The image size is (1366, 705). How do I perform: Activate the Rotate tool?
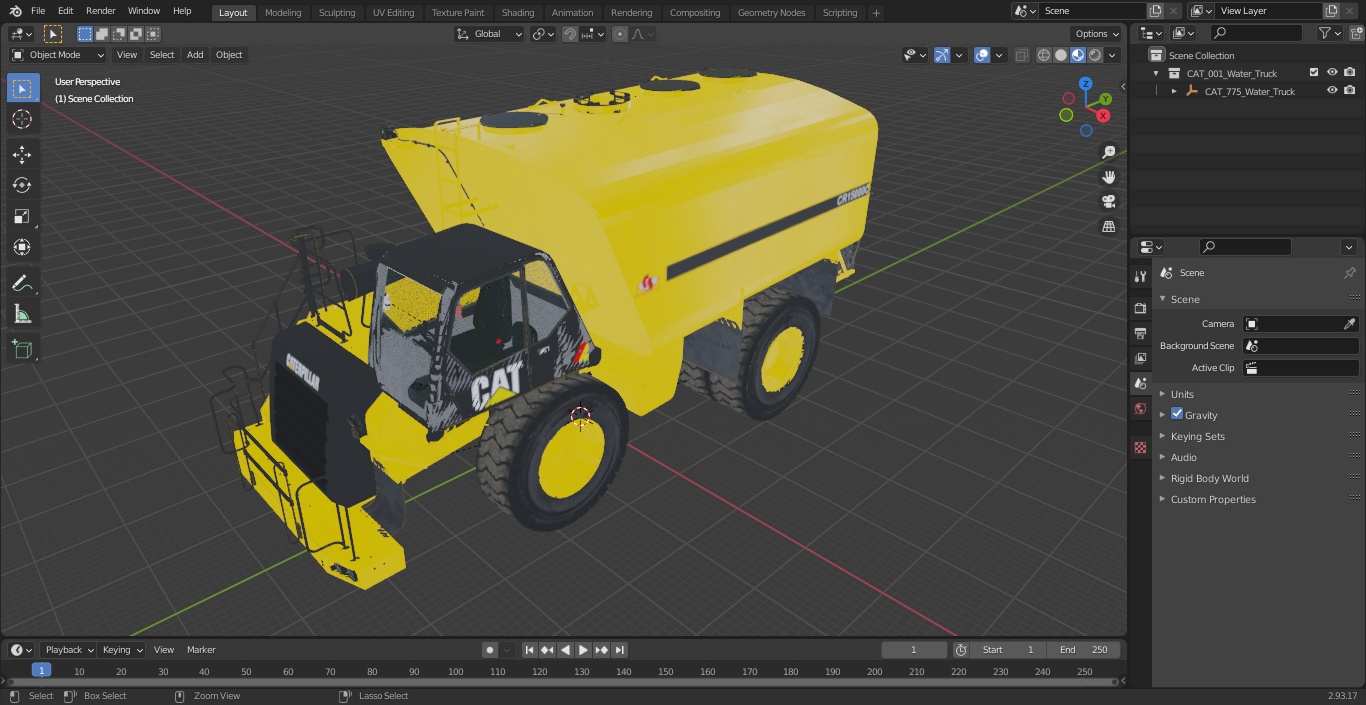[22, 185]
